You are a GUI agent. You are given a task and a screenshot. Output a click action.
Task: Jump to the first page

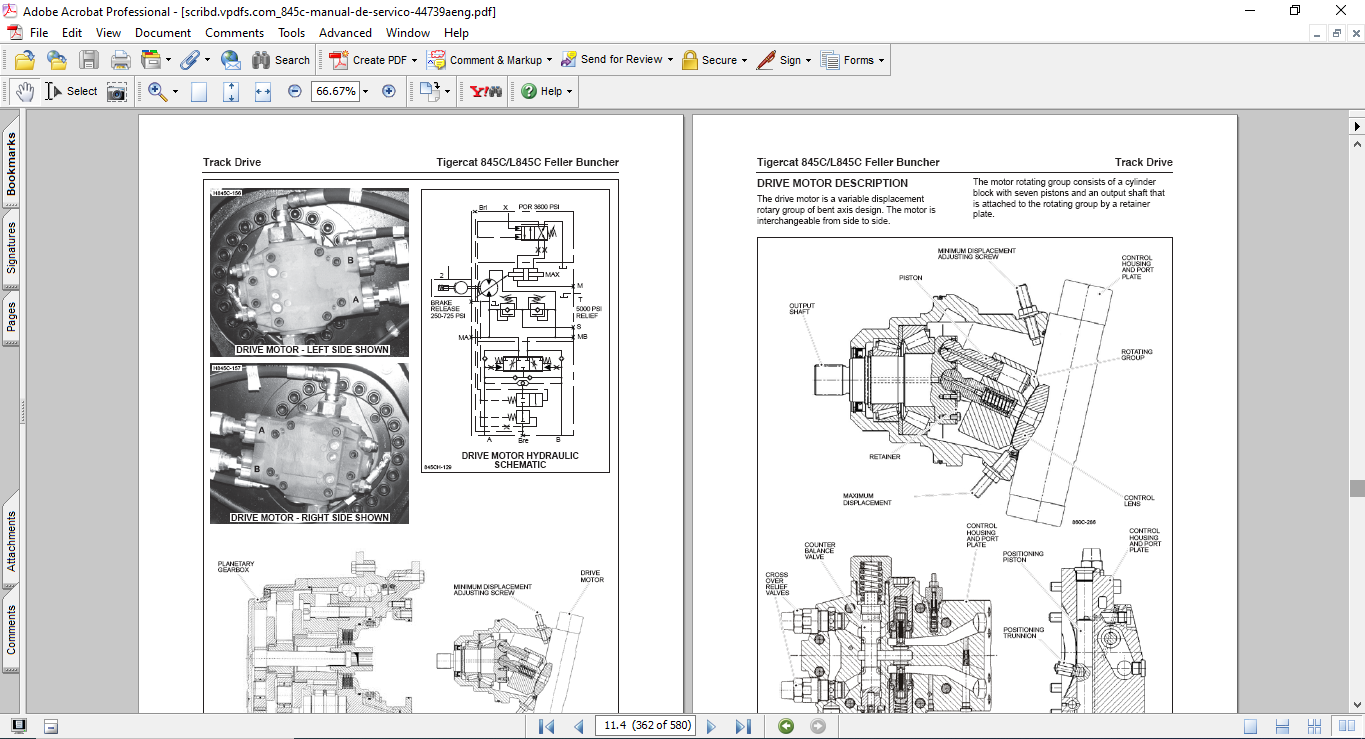point(546,726)
